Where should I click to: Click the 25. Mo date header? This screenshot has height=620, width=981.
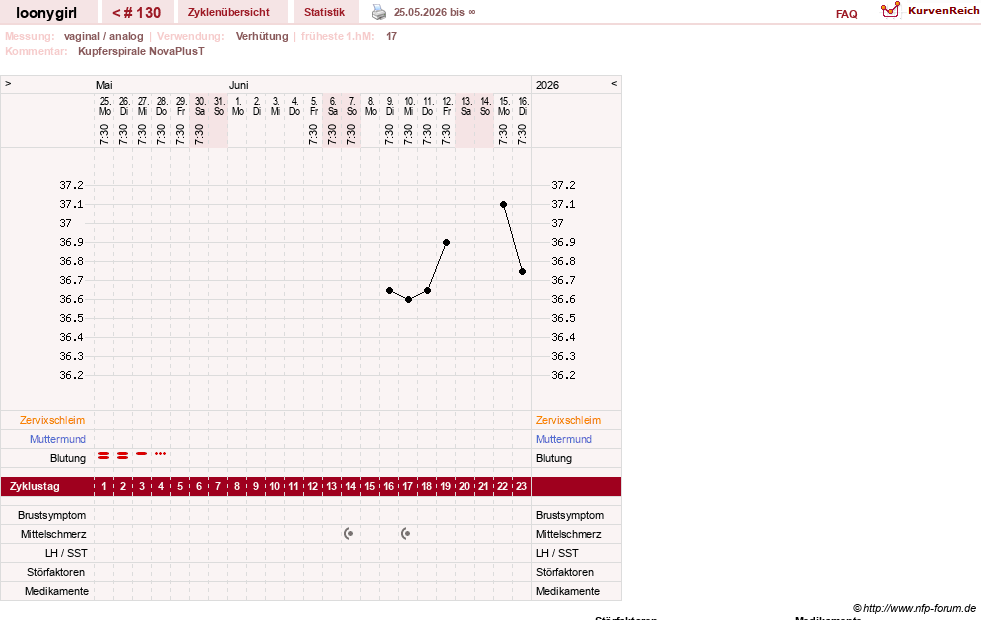(x=105, y=106)
